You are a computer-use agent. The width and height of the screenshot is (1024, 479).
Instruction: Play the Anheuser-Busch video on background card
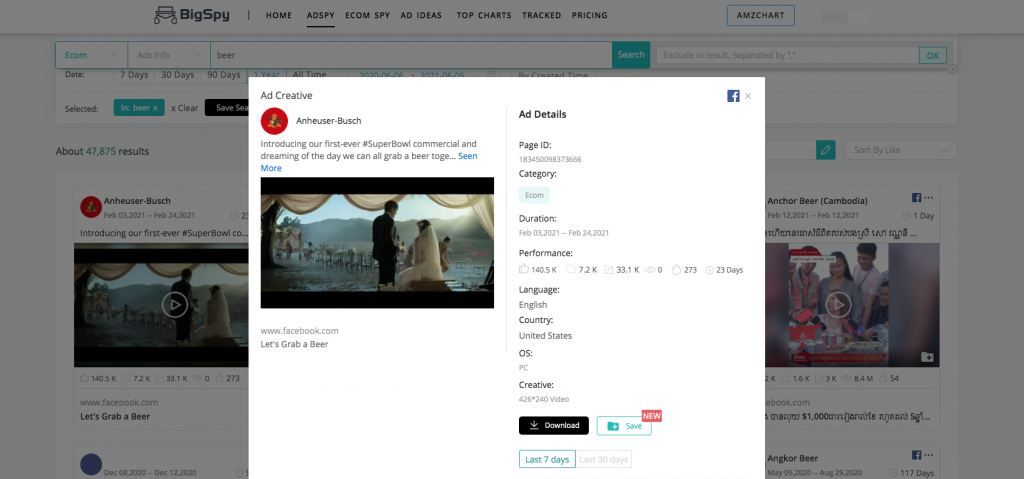coord(175,305)
